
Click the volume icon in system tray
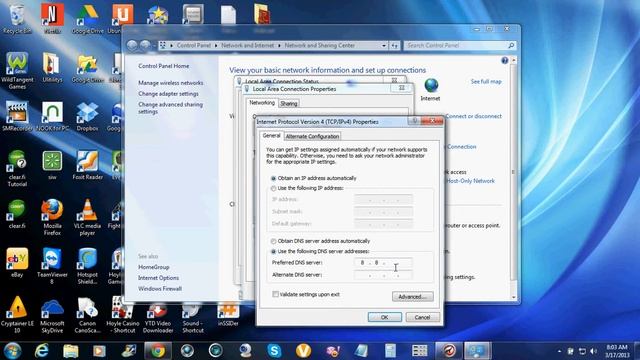tap(593, 351)
